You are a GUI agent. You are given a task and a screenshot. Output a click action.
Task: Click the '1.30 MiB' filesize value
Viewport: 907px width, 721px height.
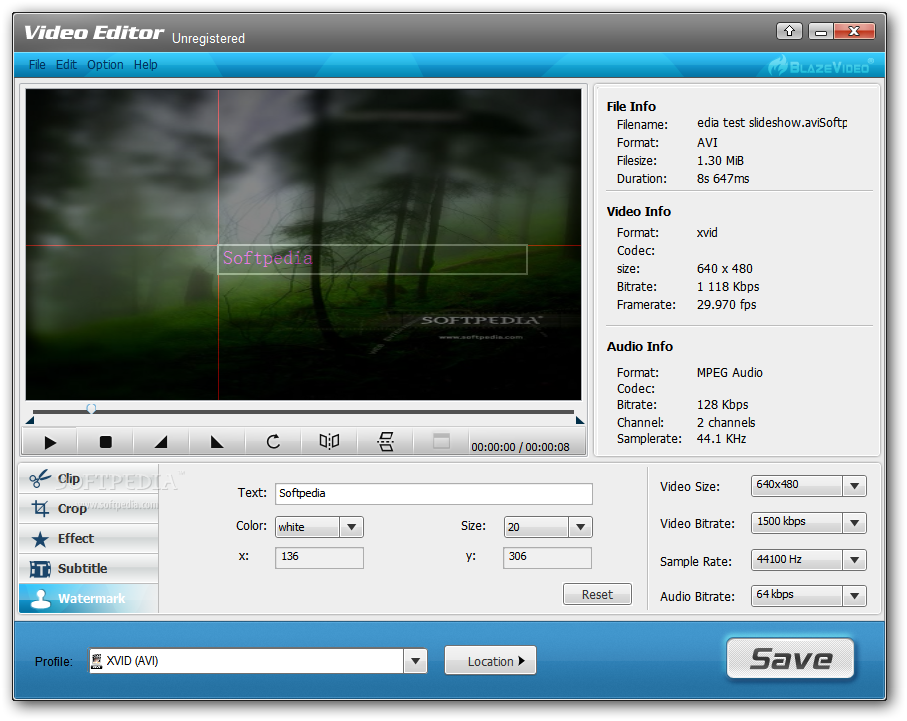[720, 161]
